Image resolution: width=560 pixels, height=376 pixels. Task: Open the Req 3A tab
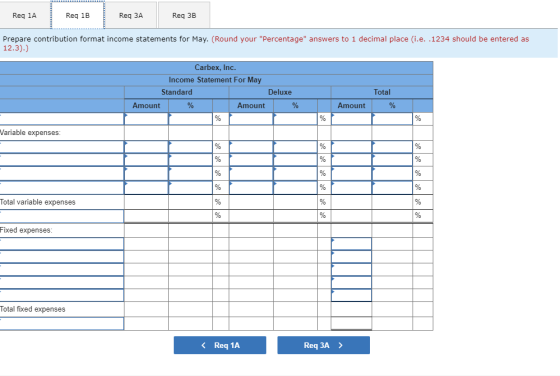pos(131,15)
